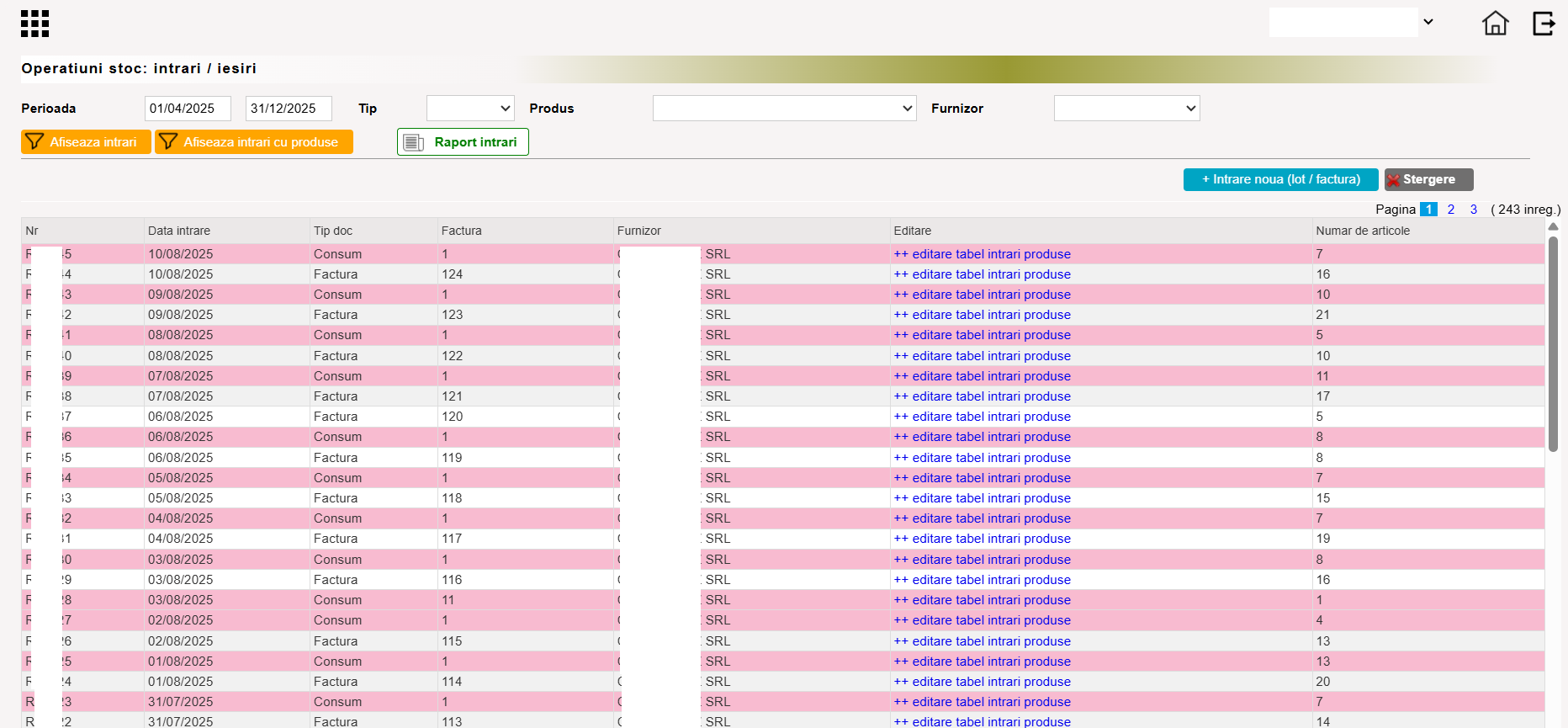The image size is (1568, 728).
Task: Add new entry with Intrare noua button
Action: (x=1280, y=179)
